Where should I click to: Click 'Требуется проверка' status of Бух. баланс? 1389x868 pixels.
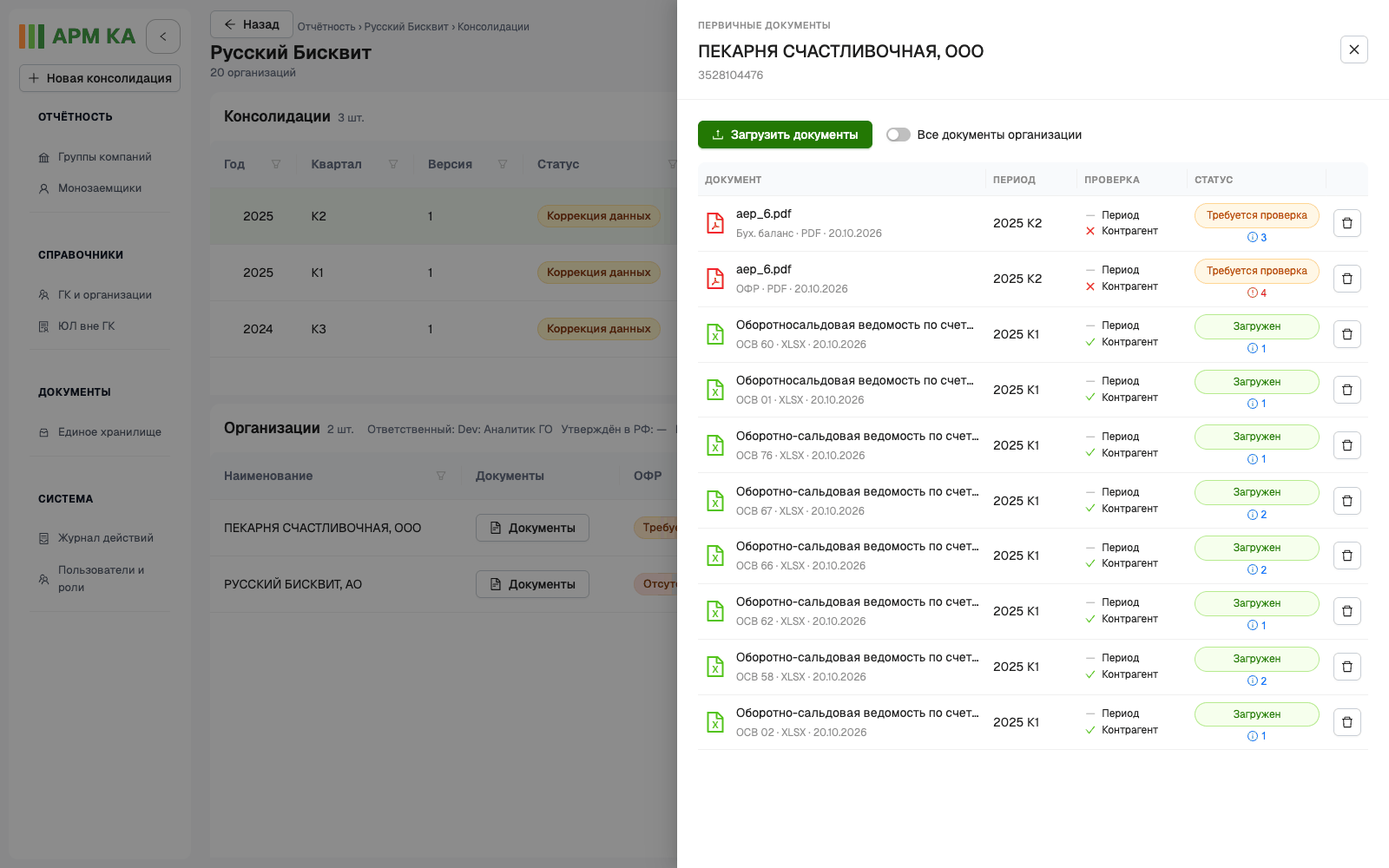pos(1256,215)
